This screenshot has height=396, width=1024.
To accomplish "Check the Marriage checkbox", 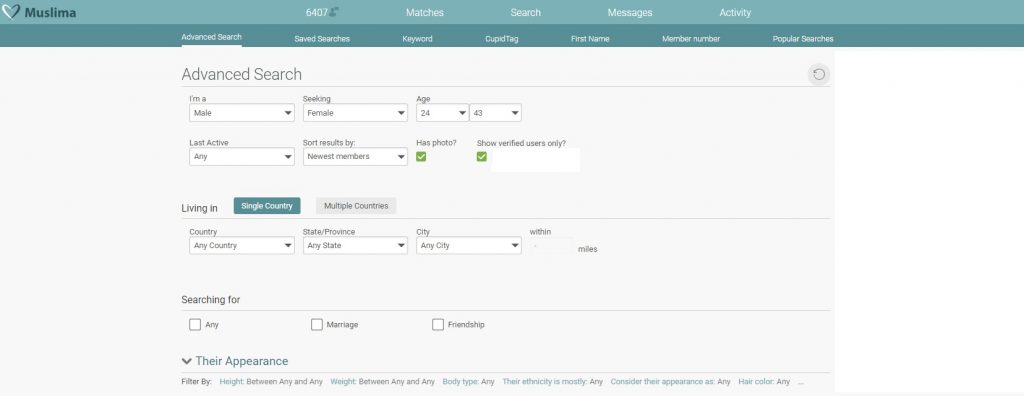I will (317, 324).
